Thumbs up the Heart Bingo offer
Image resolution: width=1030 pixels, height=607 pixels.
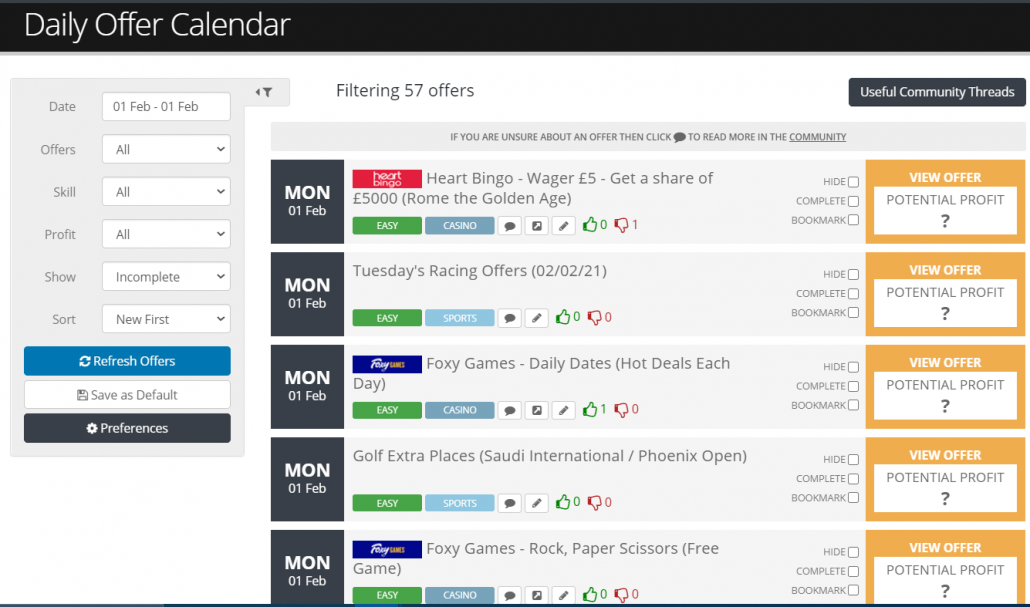[590, 225]
